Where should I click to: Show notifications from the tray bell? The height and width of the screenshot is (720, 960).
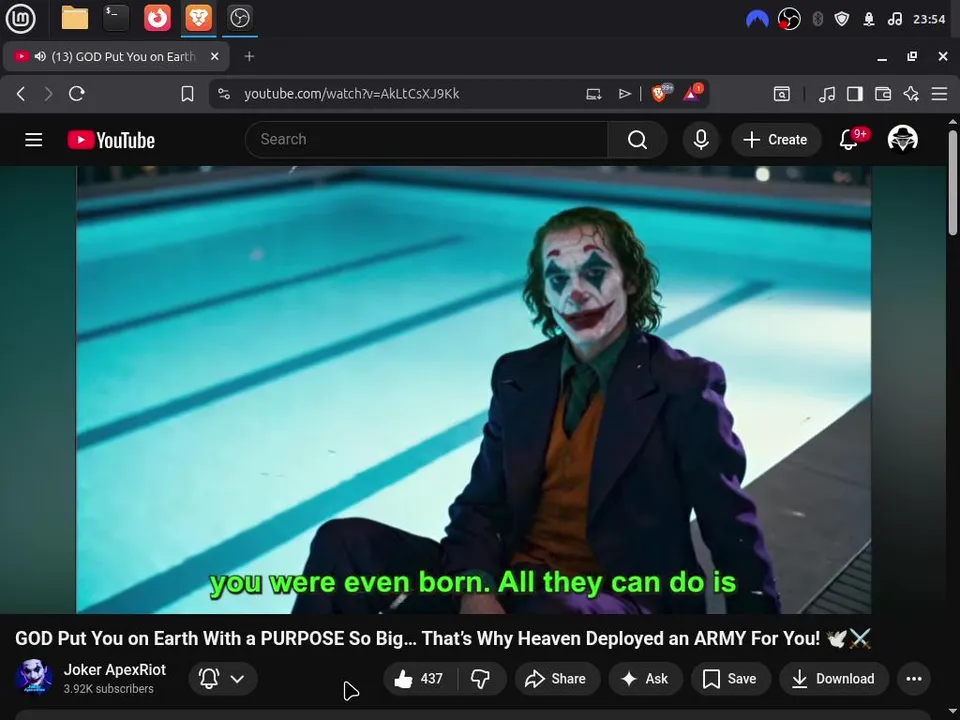coord(869,19)
